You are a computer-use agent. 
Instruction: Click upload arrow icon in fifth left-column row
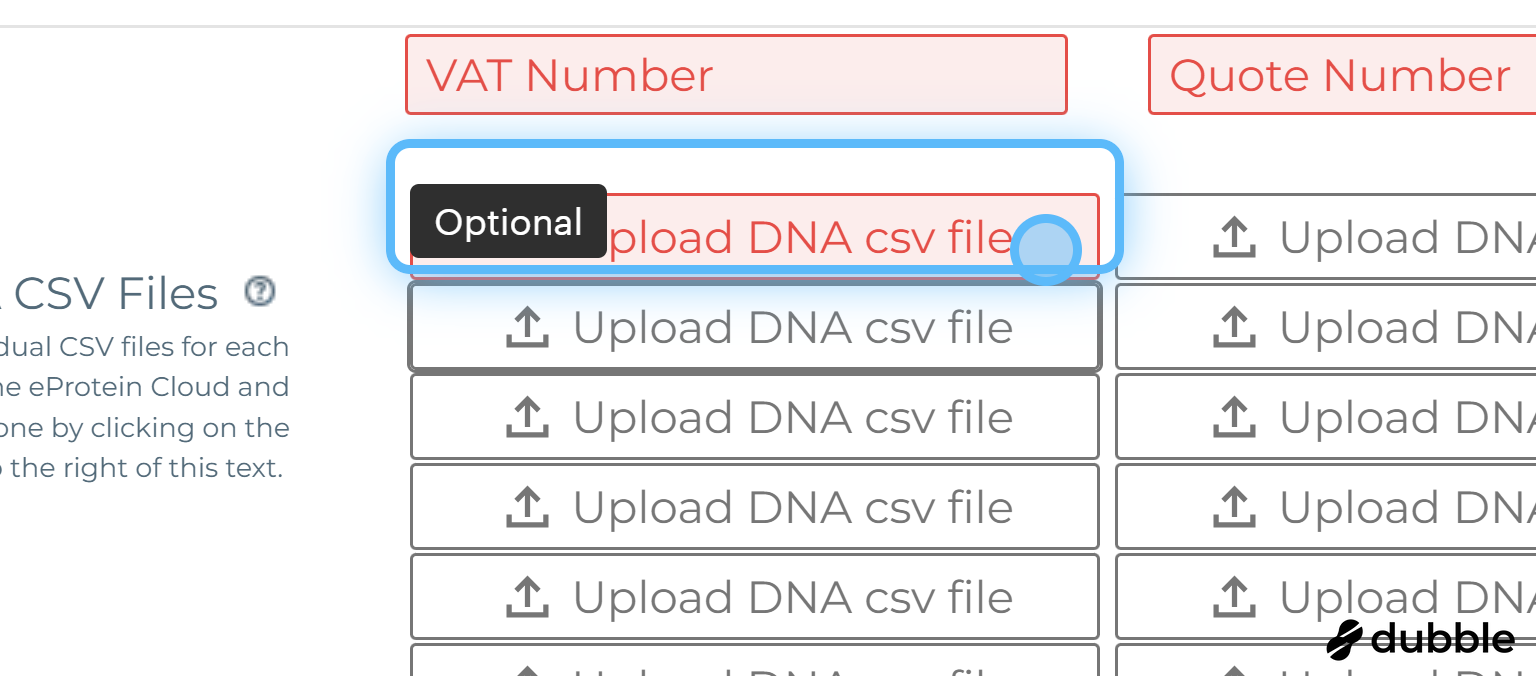point(527,597)
